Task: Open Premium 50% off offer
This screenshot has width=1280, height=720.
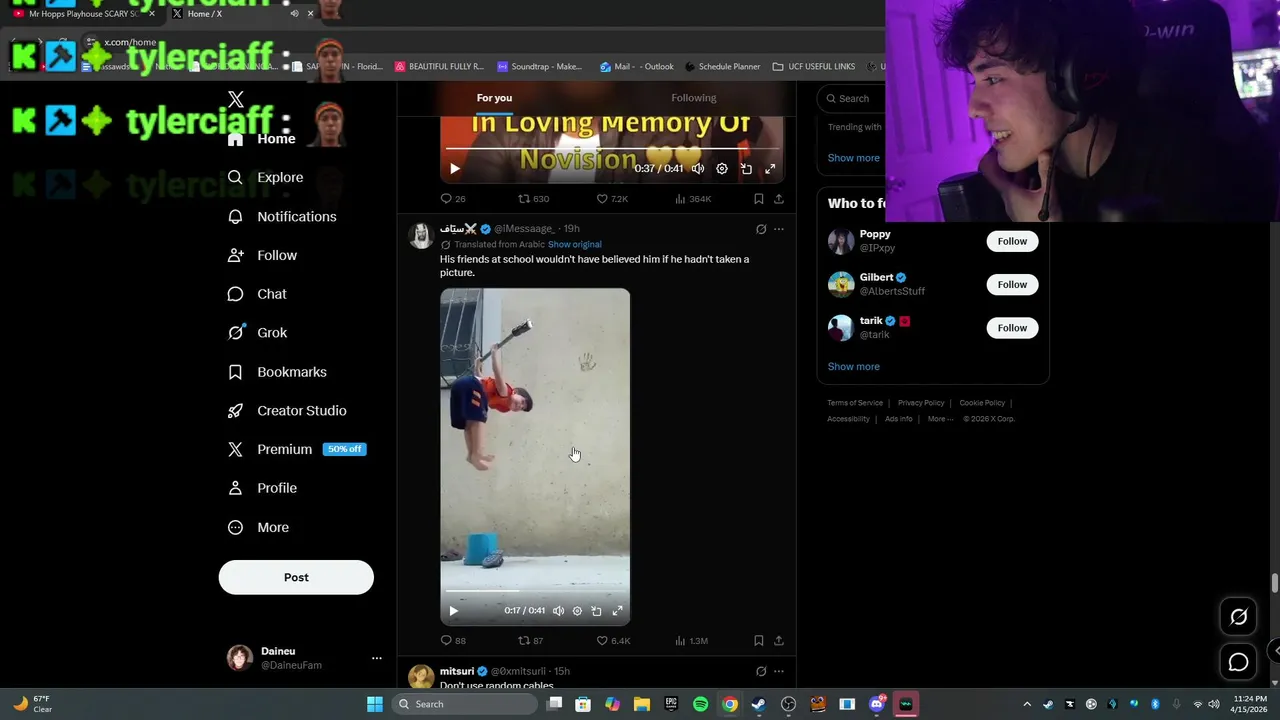Action: (297, 449)
